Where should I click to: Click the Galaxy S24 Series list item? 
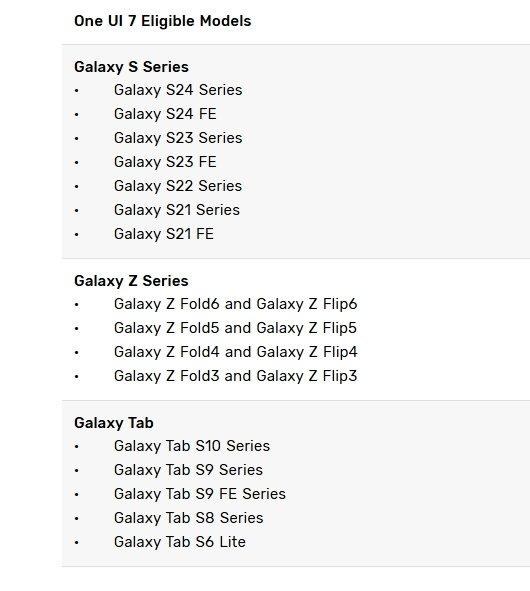pos(178,90)
